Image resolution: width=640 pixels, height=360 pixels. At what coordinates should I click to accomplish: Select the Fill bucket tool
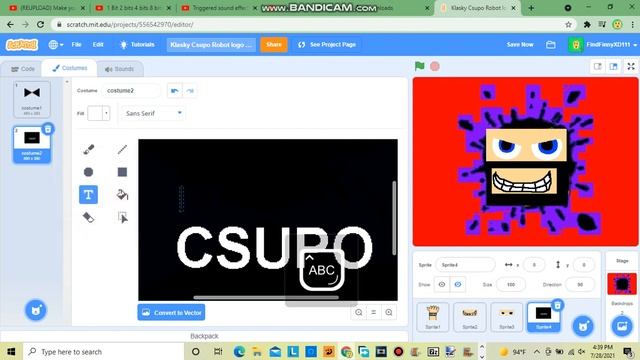coord(122,195)
